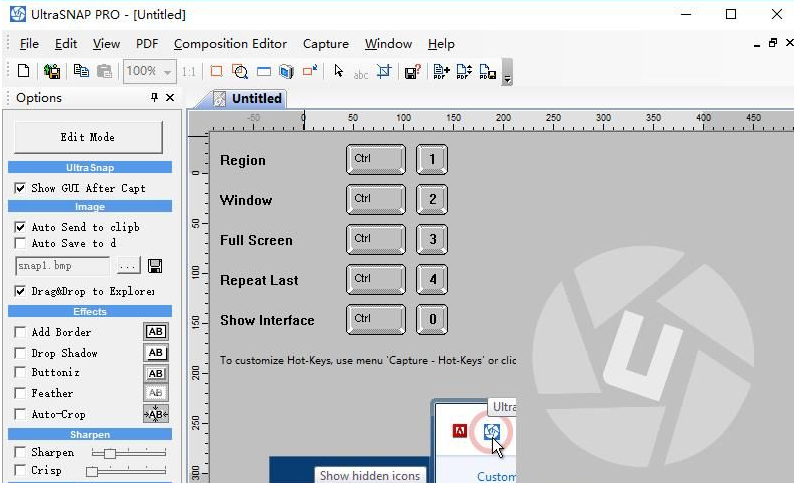Click the 3D object capture icon
794x483 pixels.
(x=287, y=71)
